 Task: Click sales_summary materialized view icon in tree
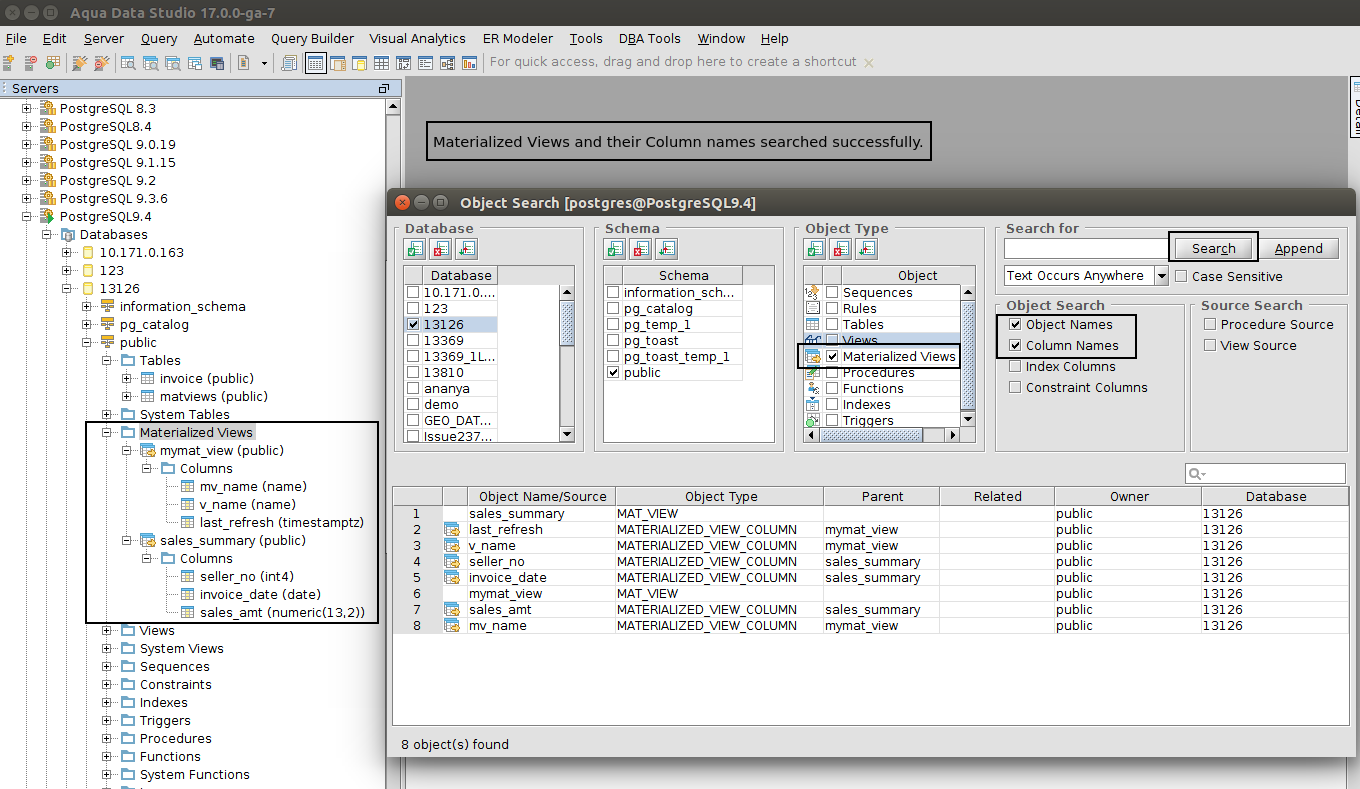pos(148,541)
